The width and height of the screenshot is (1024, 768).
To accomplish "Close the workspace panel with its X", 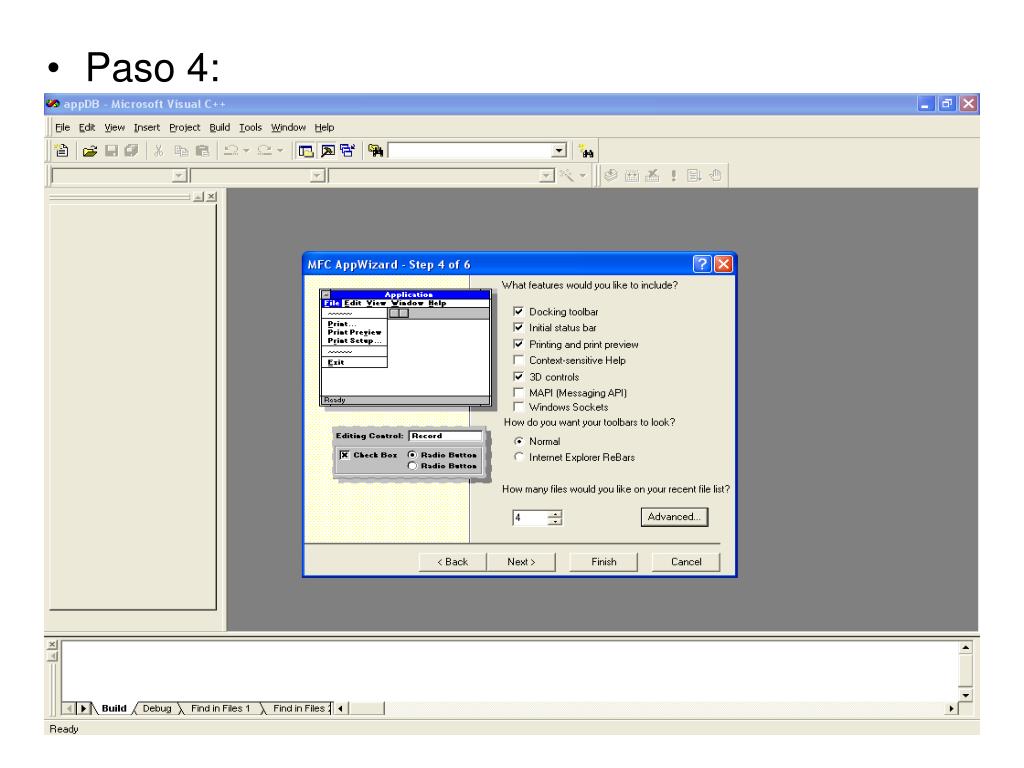I will coord(212,197).
